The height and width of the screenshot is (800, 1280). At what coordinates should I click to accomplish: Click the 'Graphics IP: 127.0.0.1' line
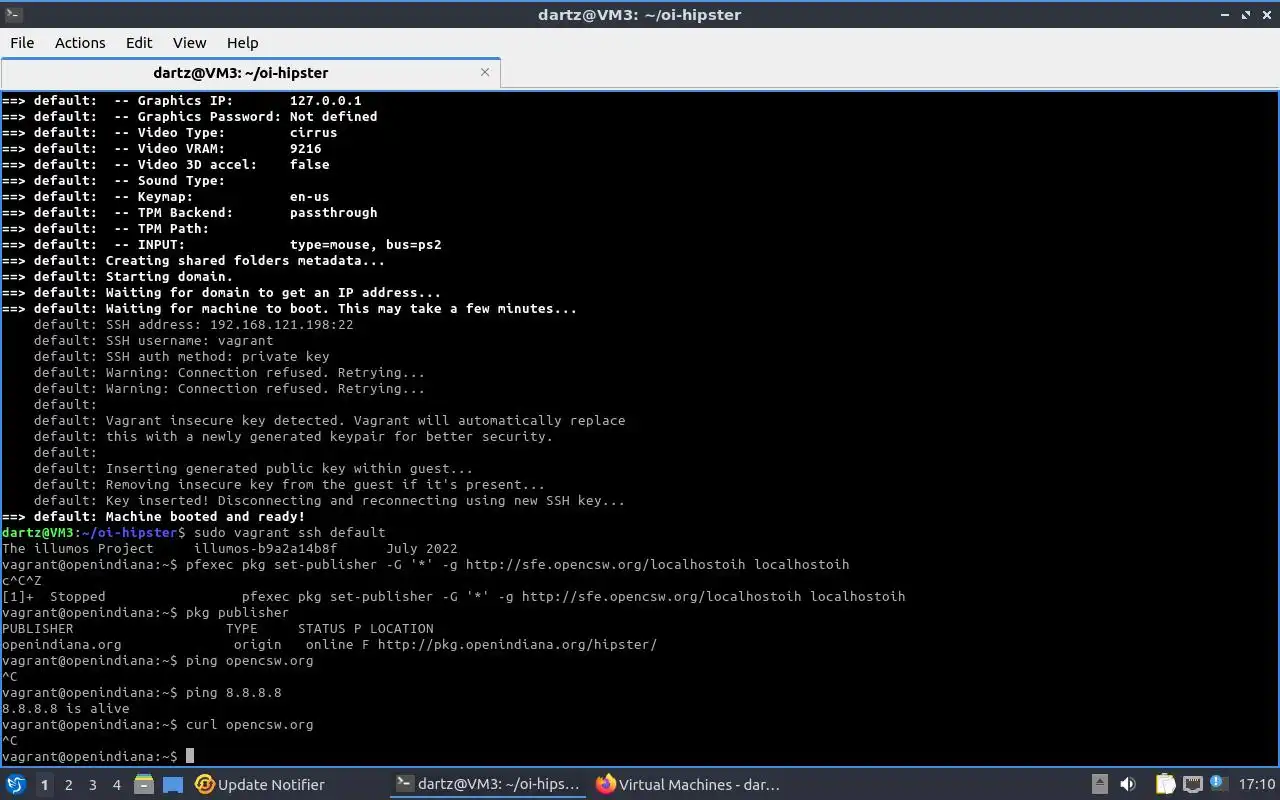coord(181,100)
